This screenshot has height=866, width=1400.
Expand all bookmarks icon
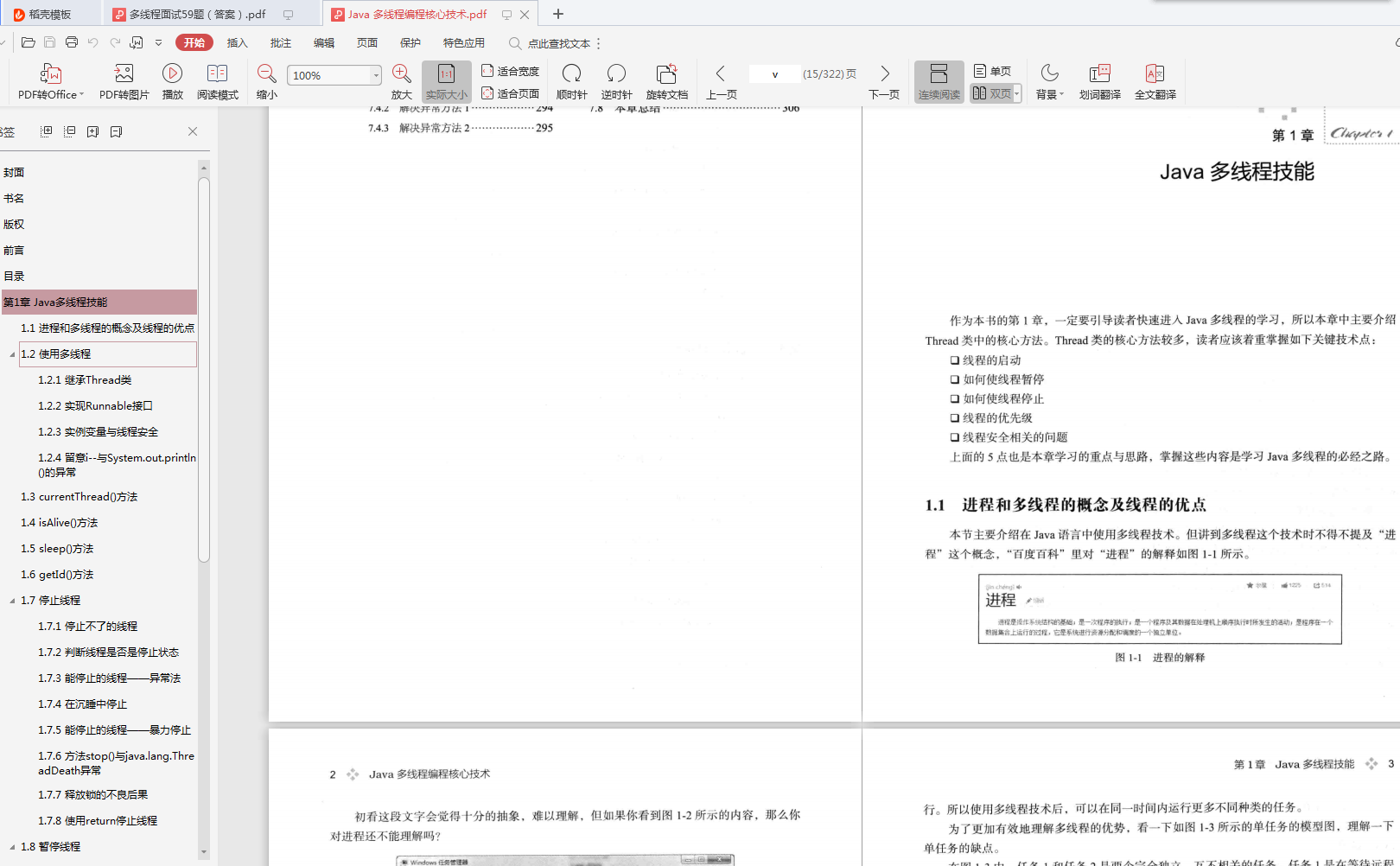pyautogui.click(x=47, y=131)
